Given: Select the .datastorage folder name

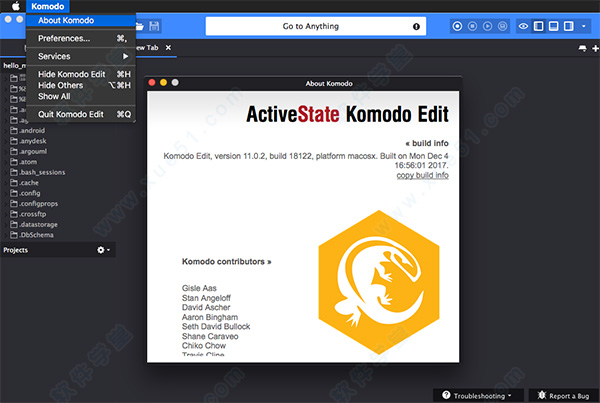Looking at the screenshot, I should click(39, 225).
